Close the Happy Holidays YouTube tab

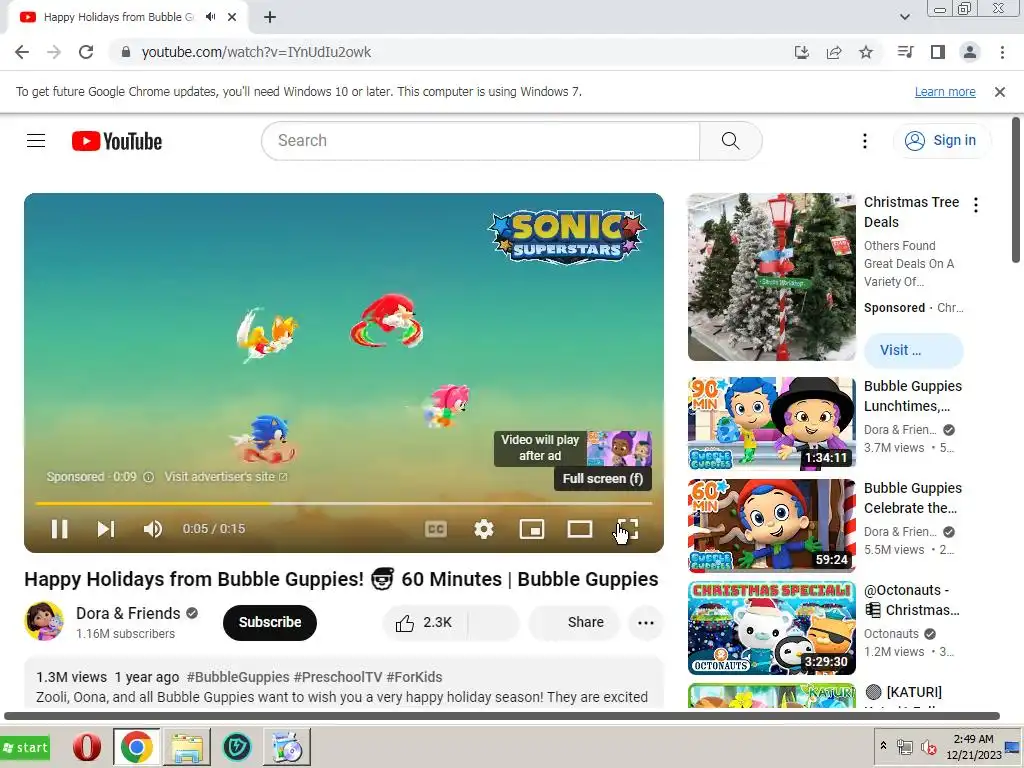click(x=232, y=17)
